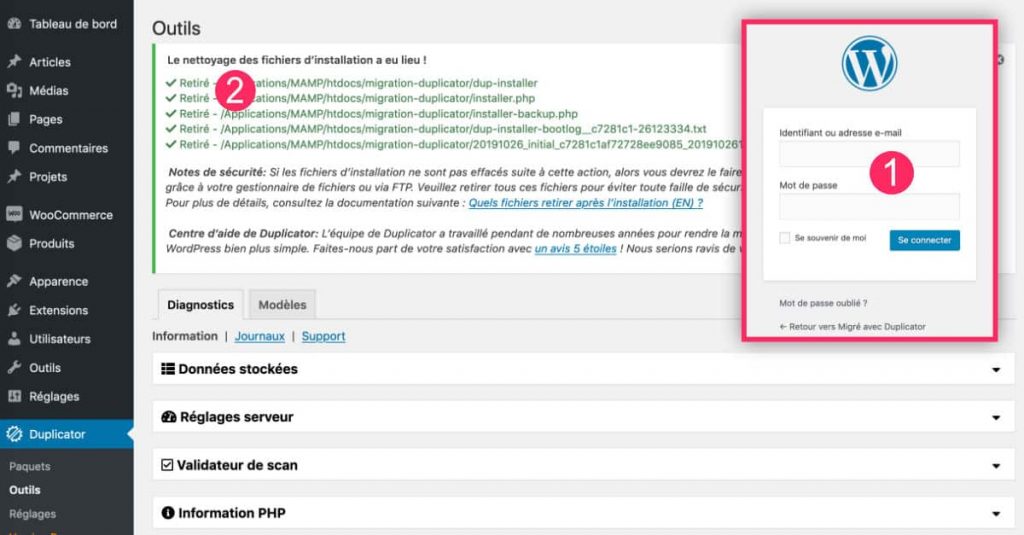Open Outils submenu under Duplicator
The width and height of the screenshot is (1024, 535).
click(25, 490)
